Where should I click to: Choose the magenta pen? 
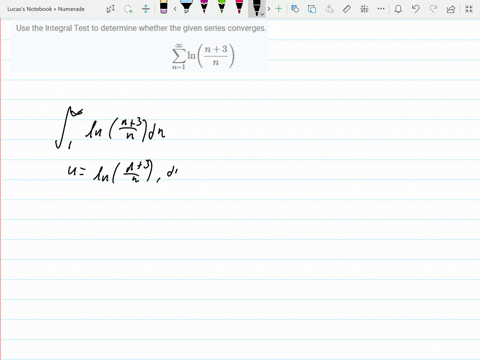point(204,7)
